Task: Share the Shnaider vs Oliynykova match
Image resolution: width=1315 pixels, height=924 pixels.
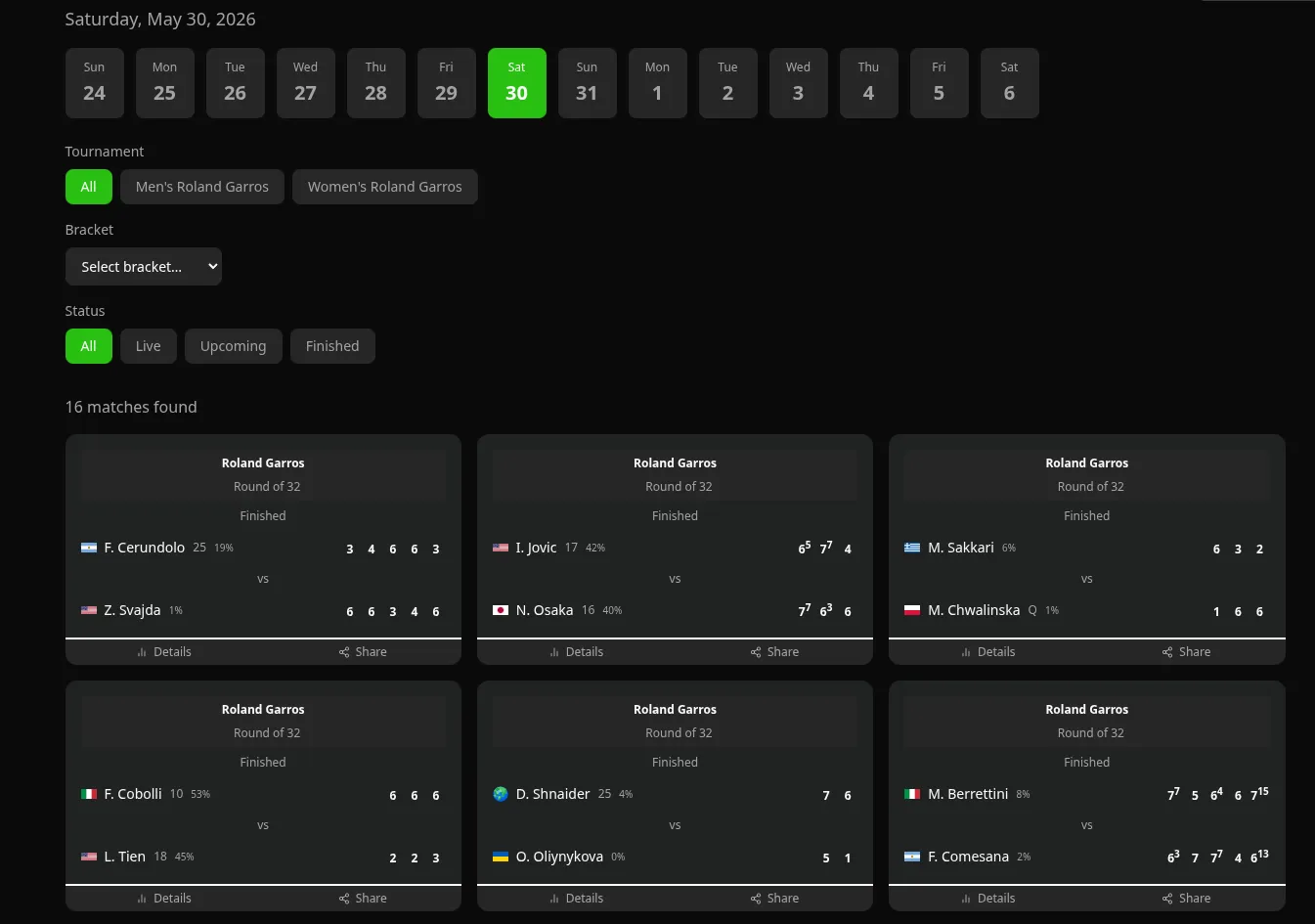Action: [x=774, y=899]
